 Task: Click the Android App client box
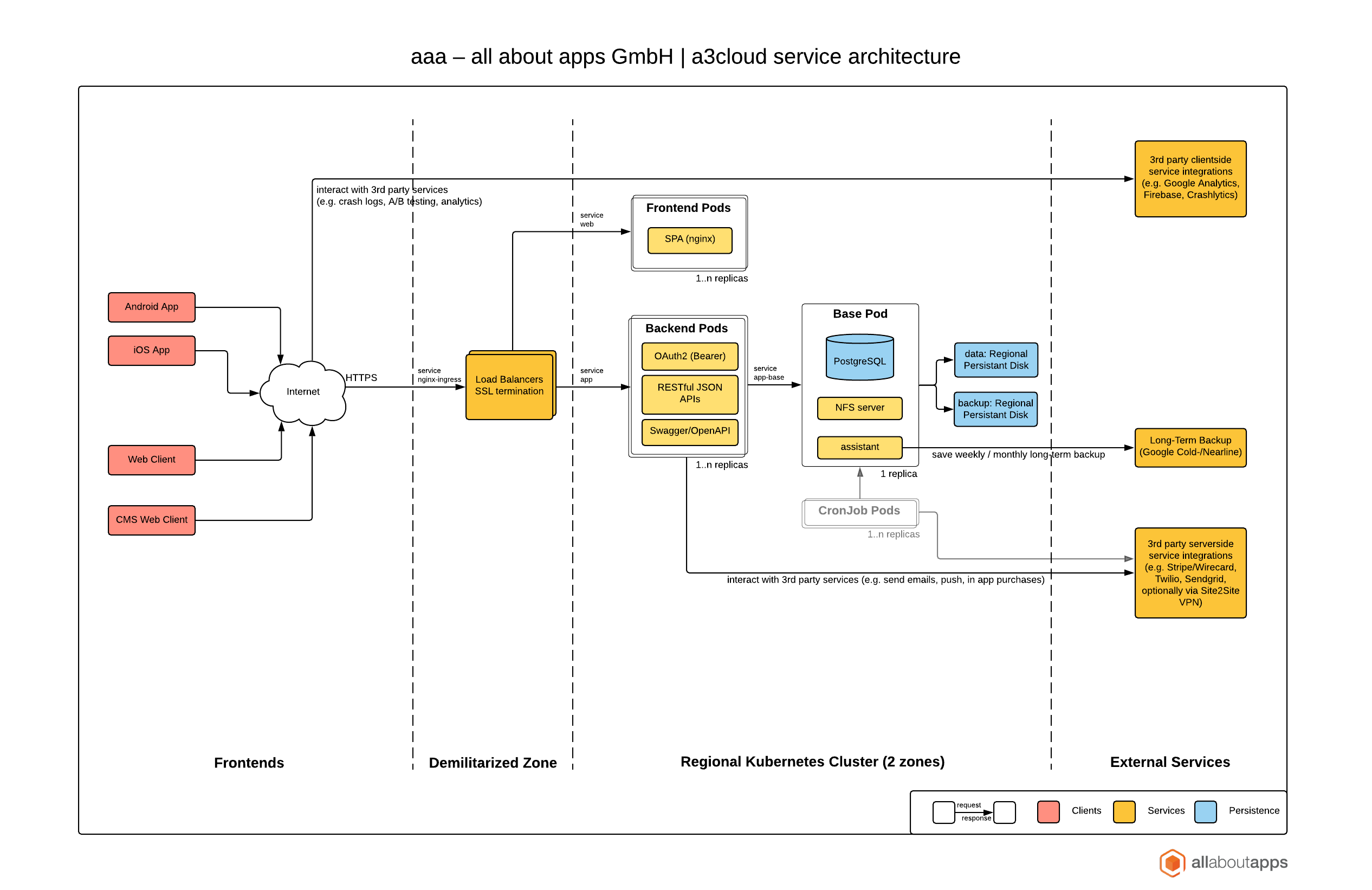coord(152,307)
